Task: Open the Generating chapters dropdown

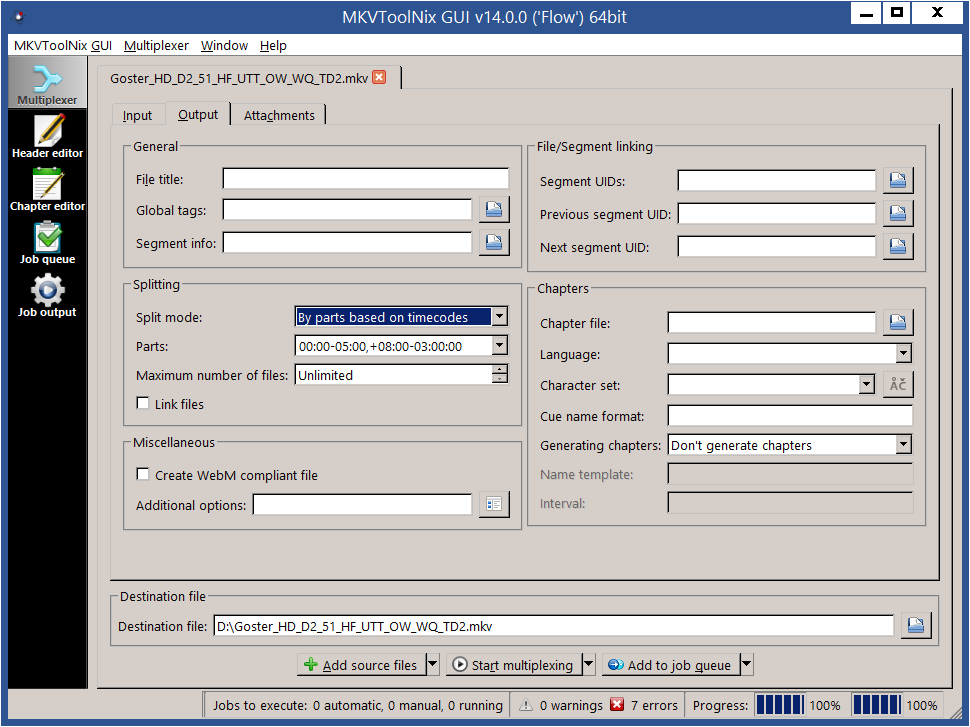Action: pyautogui.click(x=904, y=444)
